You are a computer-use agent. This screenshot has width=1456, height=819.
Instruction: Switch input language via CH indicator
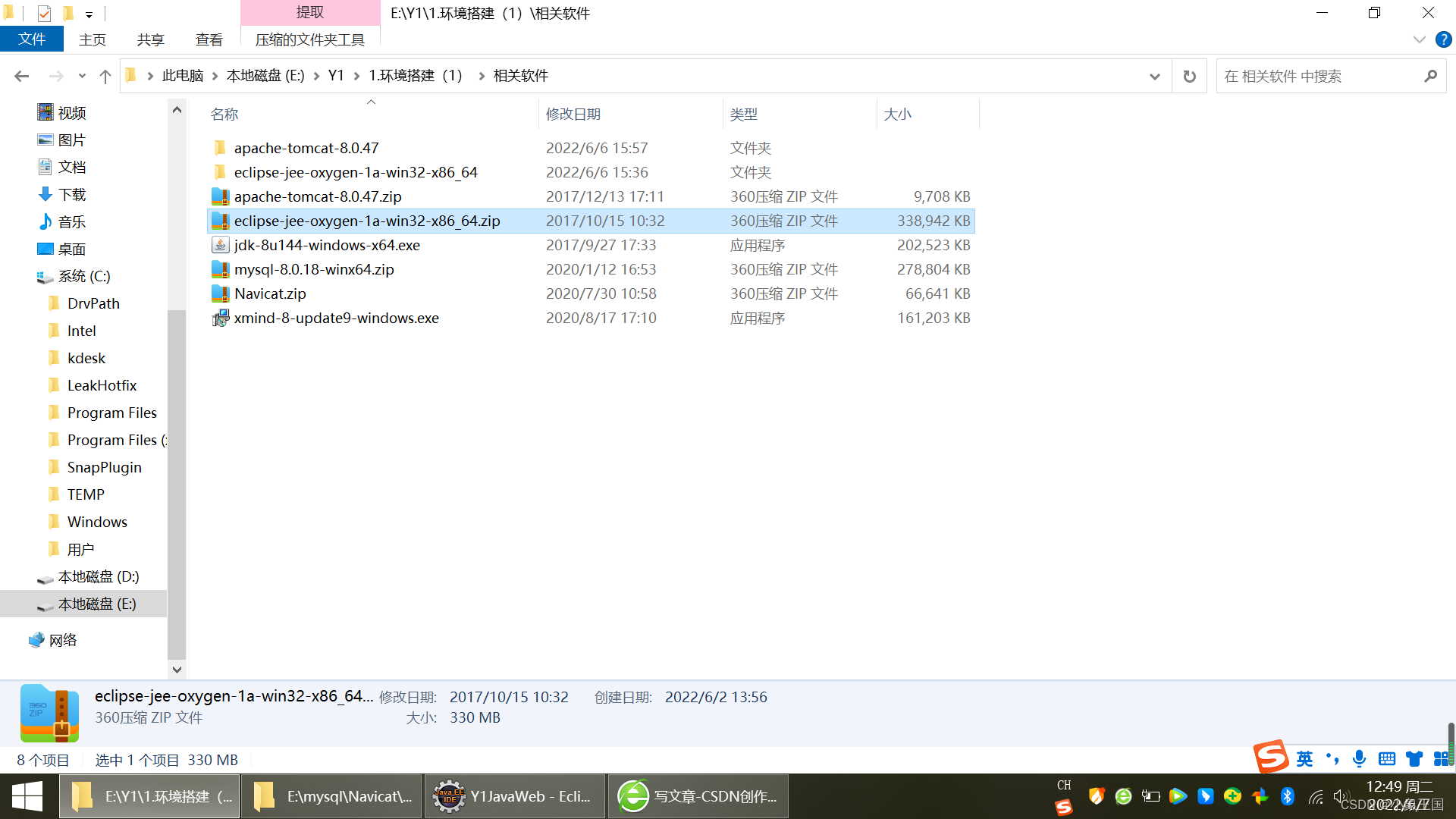coord(1064,786)
